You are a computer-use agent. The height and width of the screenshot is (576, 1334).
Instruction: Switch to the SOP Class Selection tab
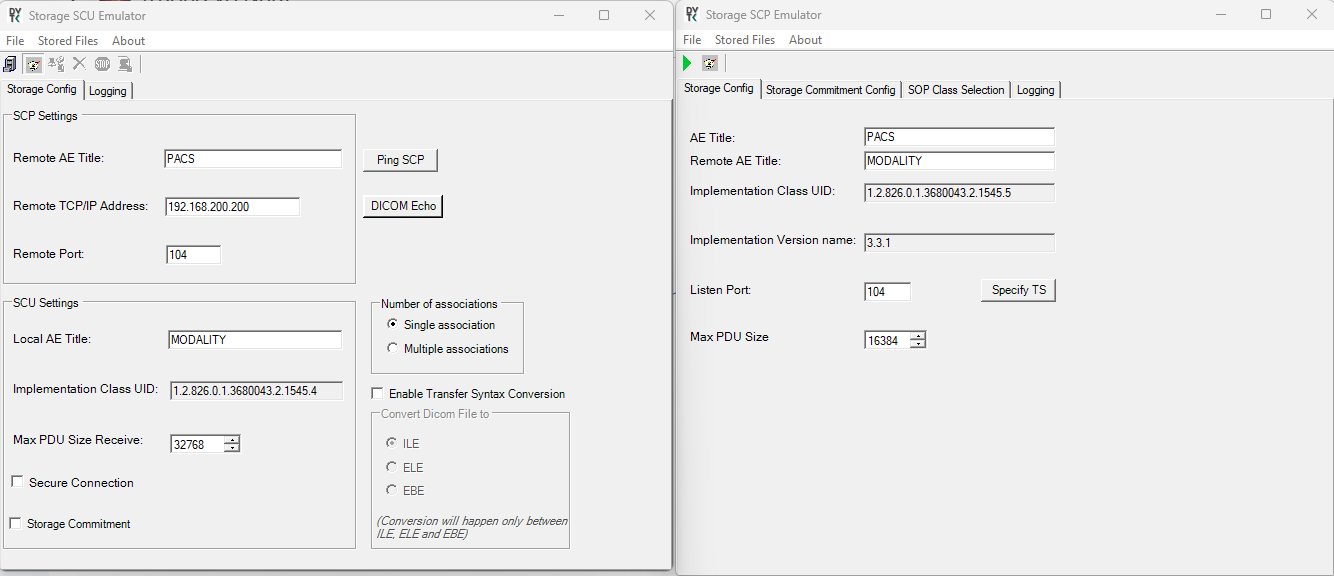[955, 90]
